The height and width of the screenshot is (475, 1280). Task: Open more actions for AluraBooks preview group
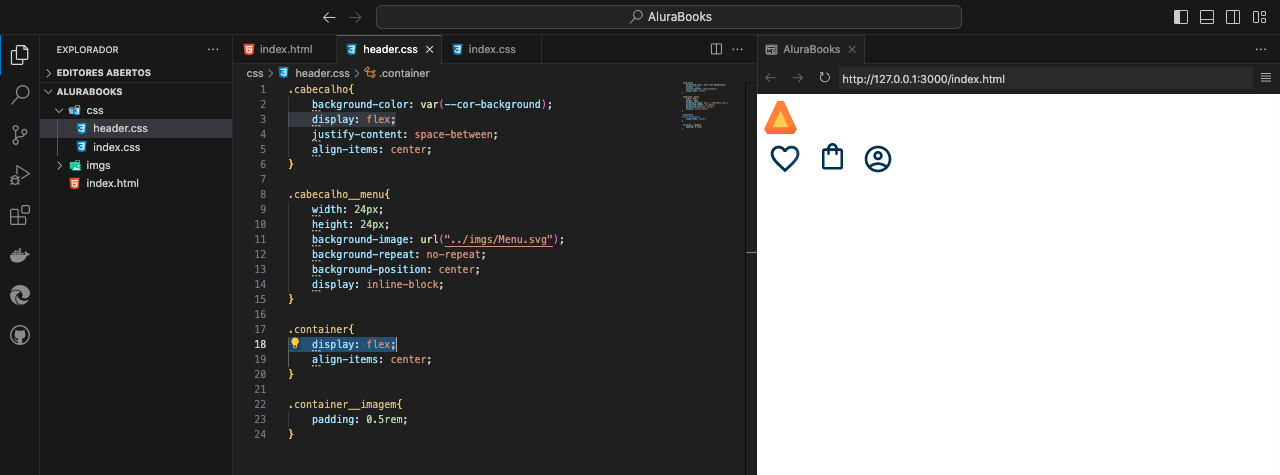tap(1261, 49)
